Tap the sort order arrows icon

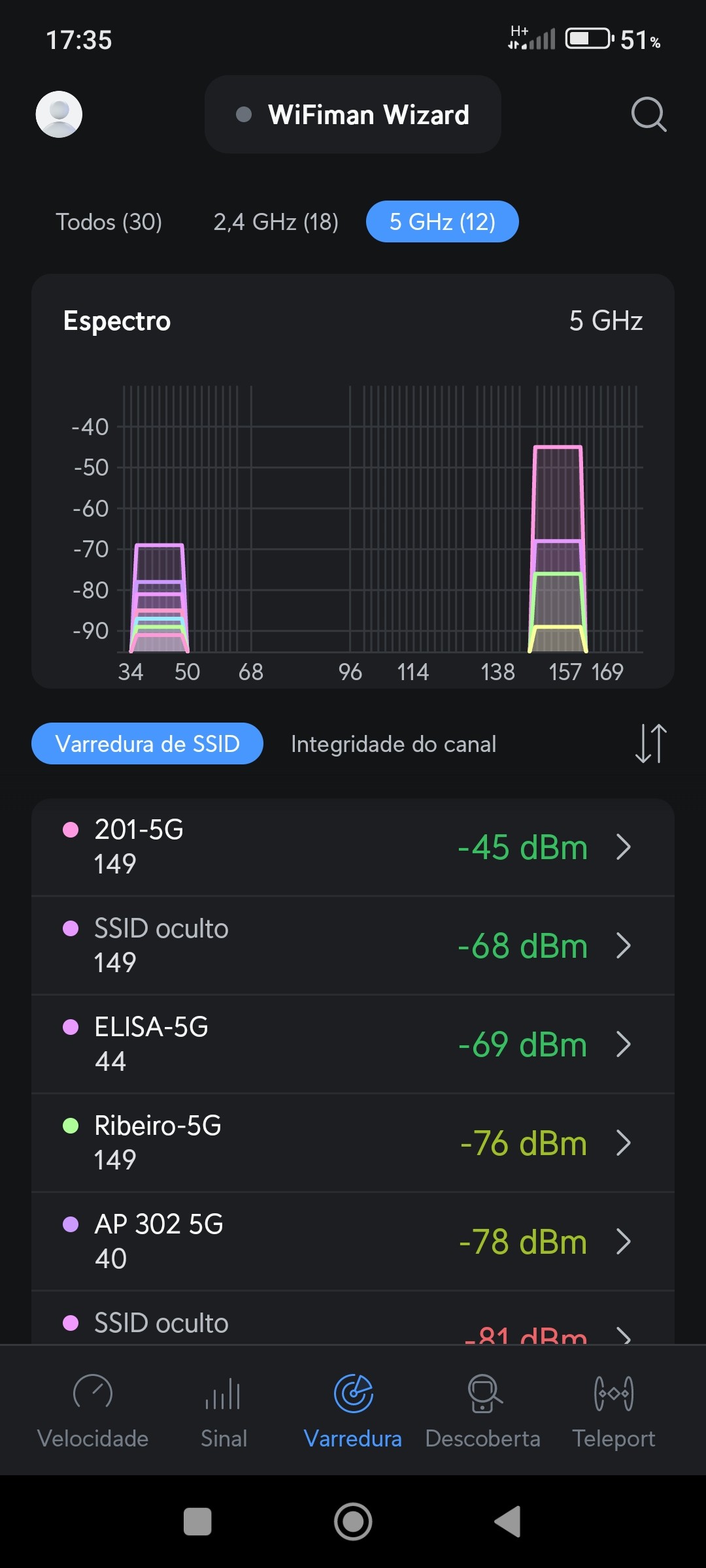point(650,743)
